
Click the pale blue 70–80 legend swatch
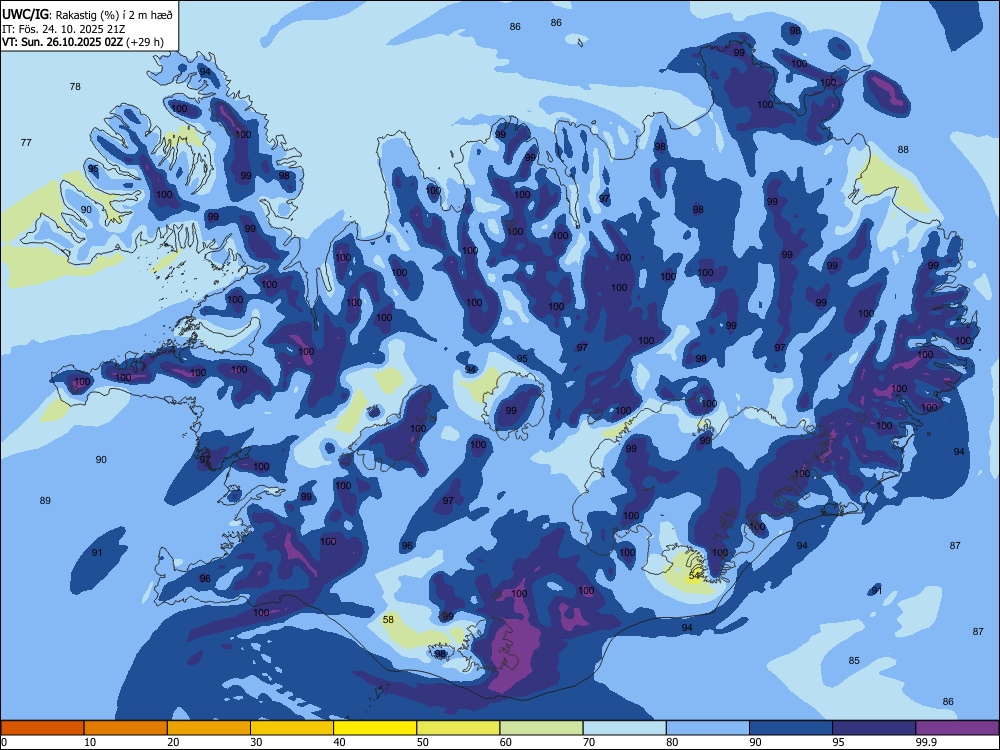pos(624,728)
